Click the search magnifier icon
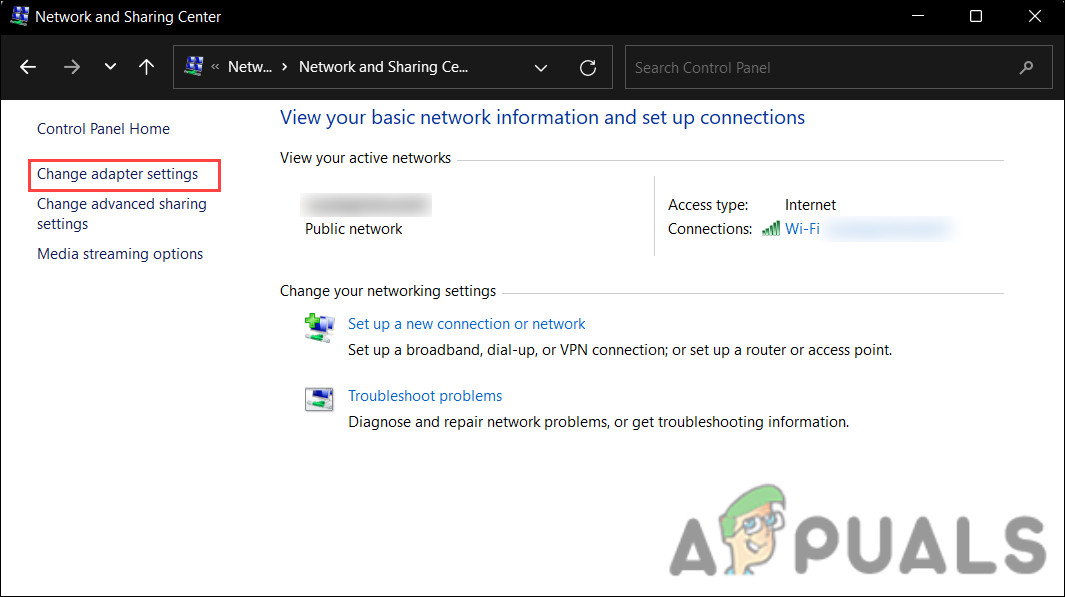 click(x=1026, y=68)
